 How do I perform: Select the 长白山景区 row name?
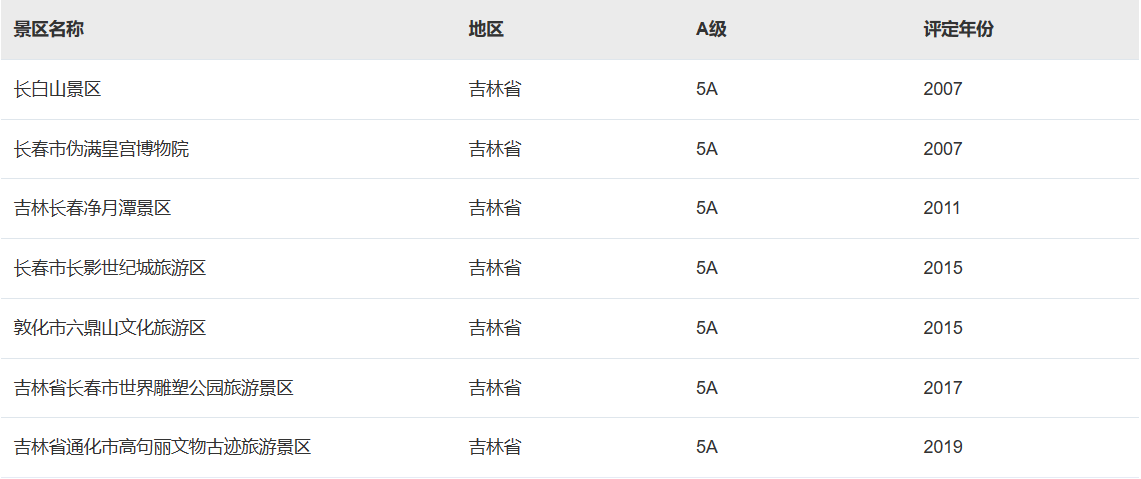pos(57,89)
